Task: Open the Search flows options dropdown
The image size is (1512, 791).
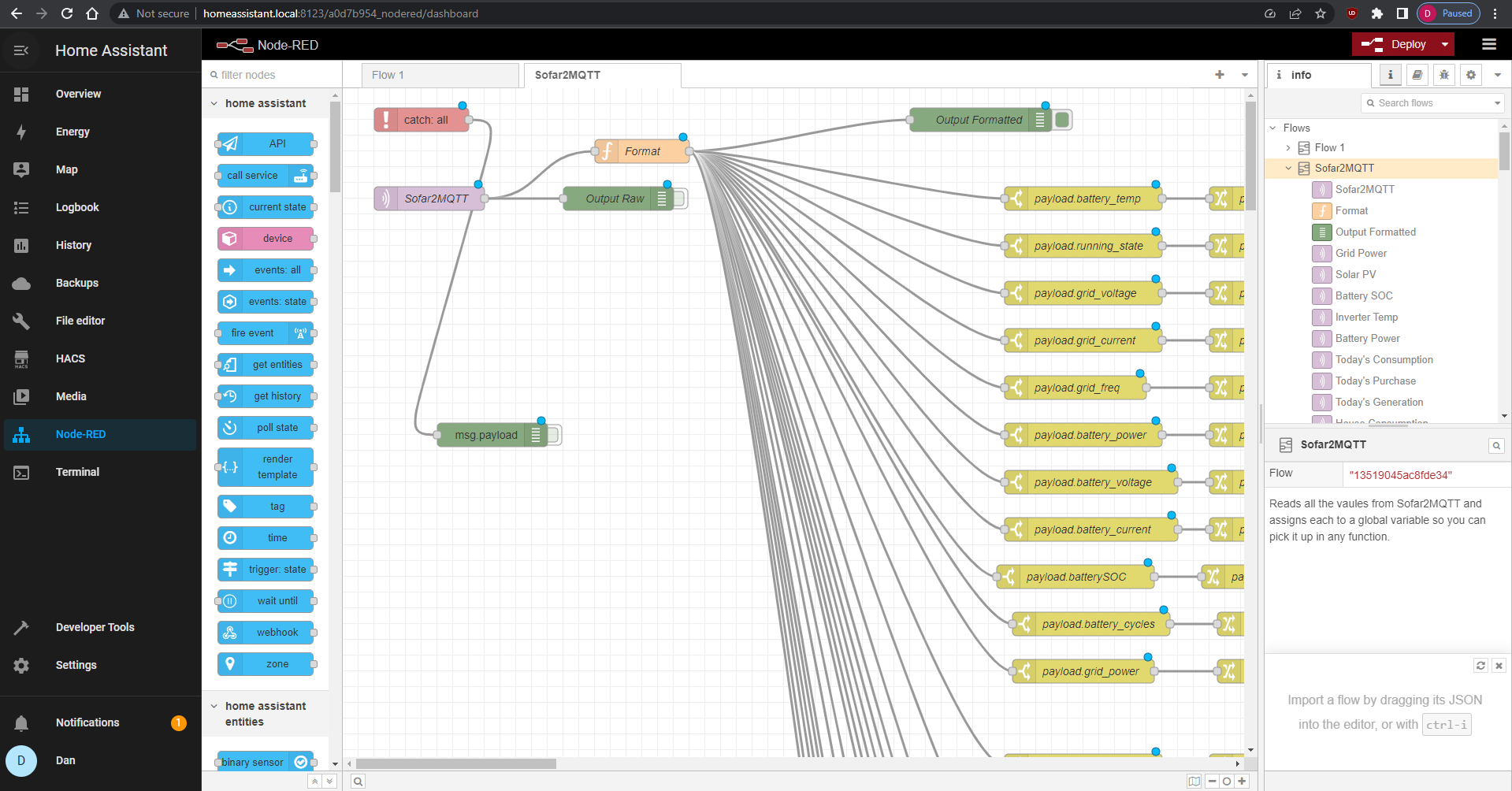Action: [x=1497, y=103]
